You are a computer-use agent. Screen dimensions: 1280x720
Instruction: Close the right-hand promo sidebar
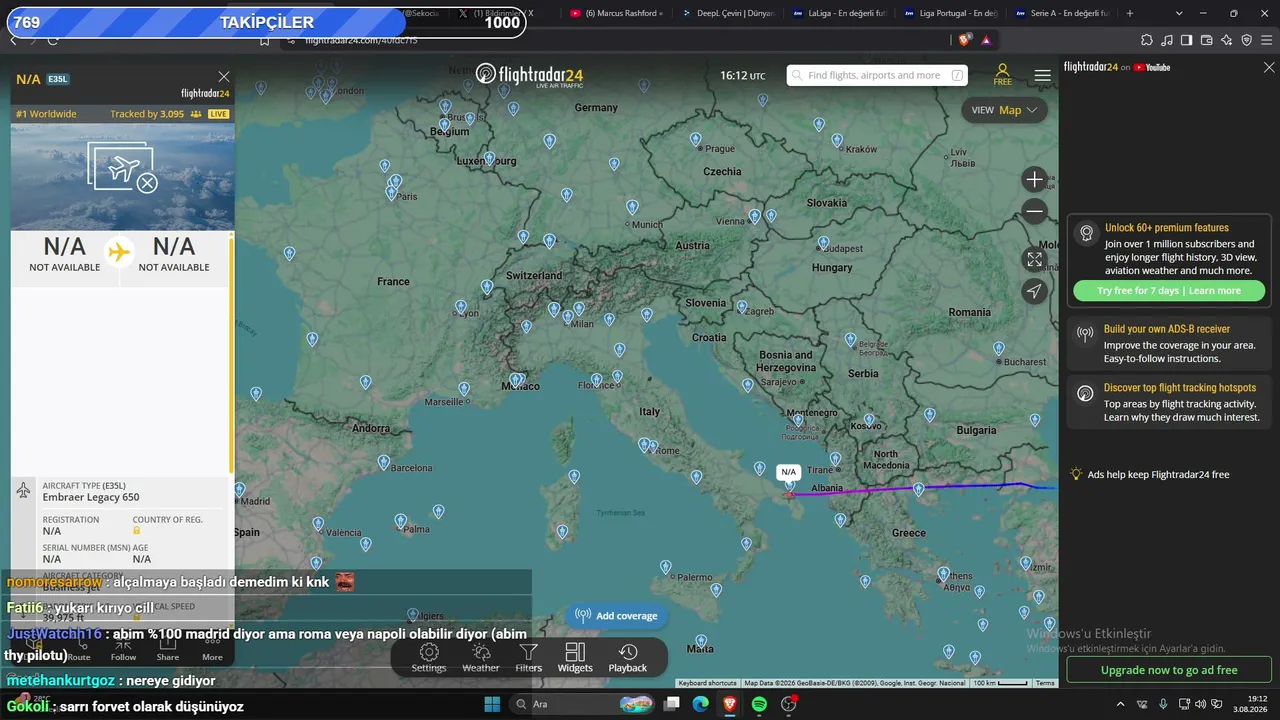click(x=1269, y=68)
